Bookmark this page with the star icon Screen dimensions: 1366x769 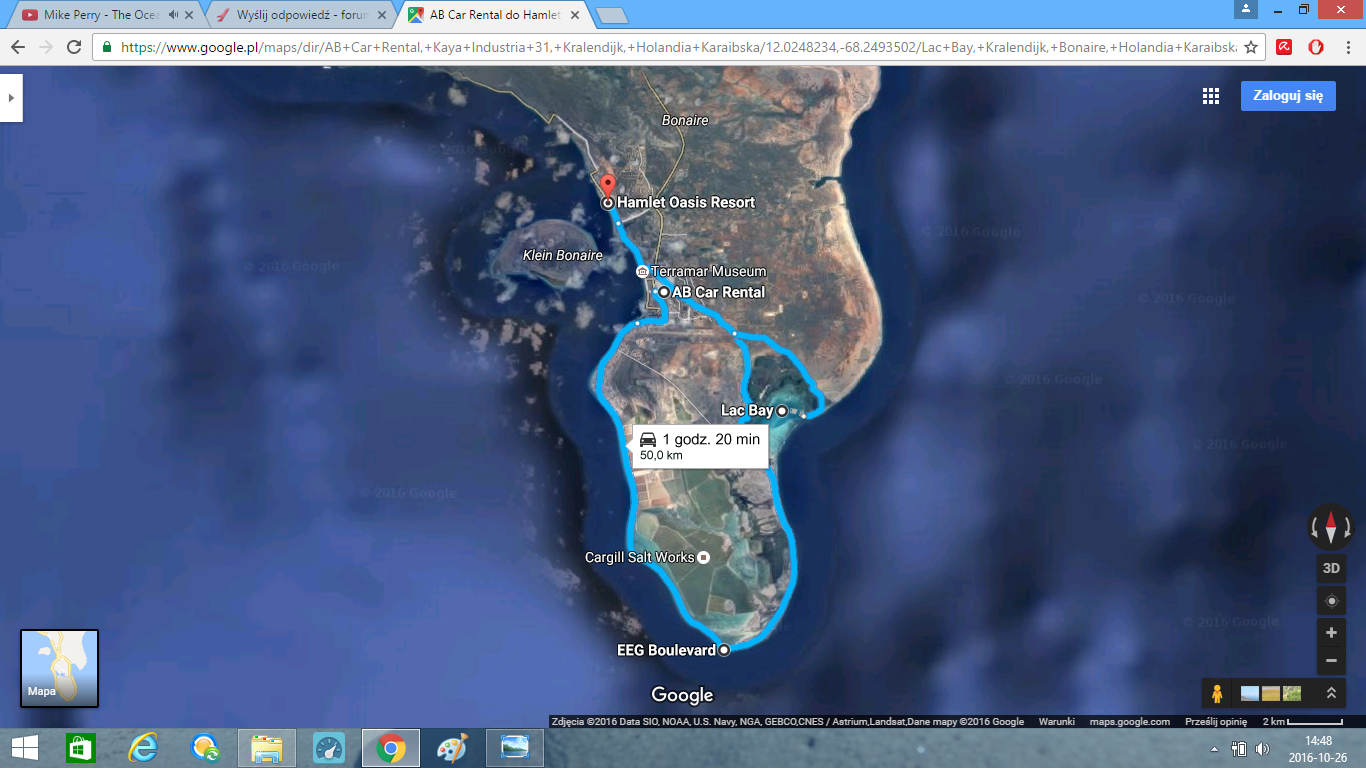click(1250, 47)
